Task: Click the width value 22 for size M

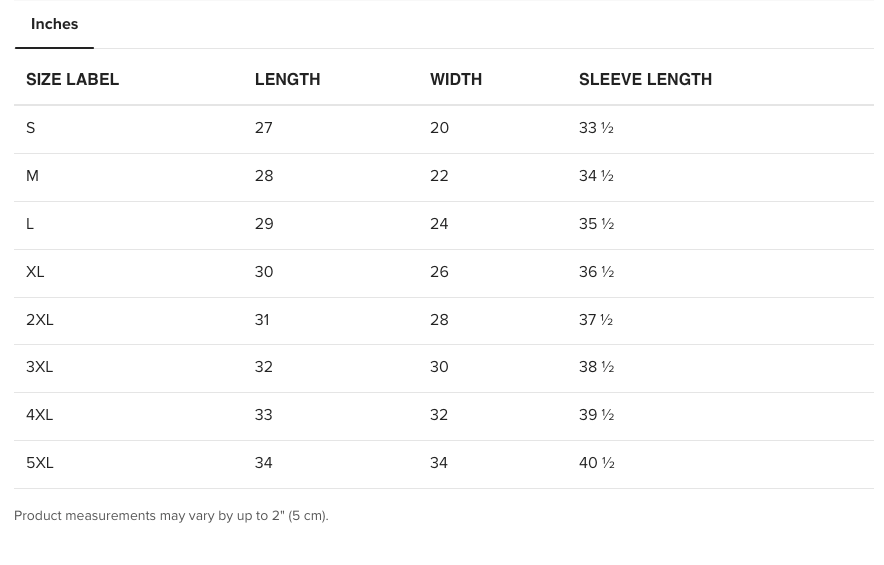Action: [439, 176]
